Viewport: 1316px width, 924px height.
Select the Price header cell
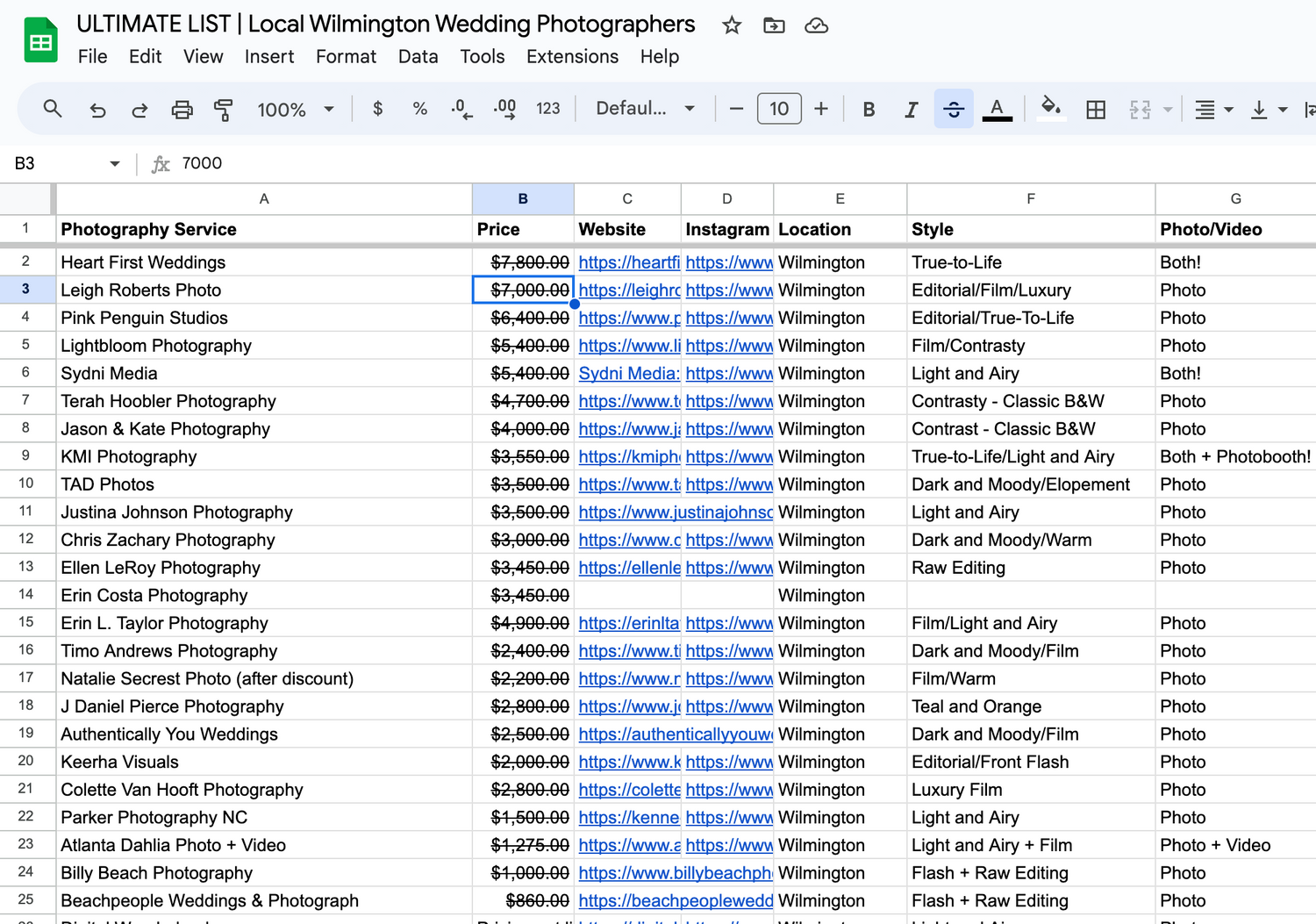click(523, 230)
